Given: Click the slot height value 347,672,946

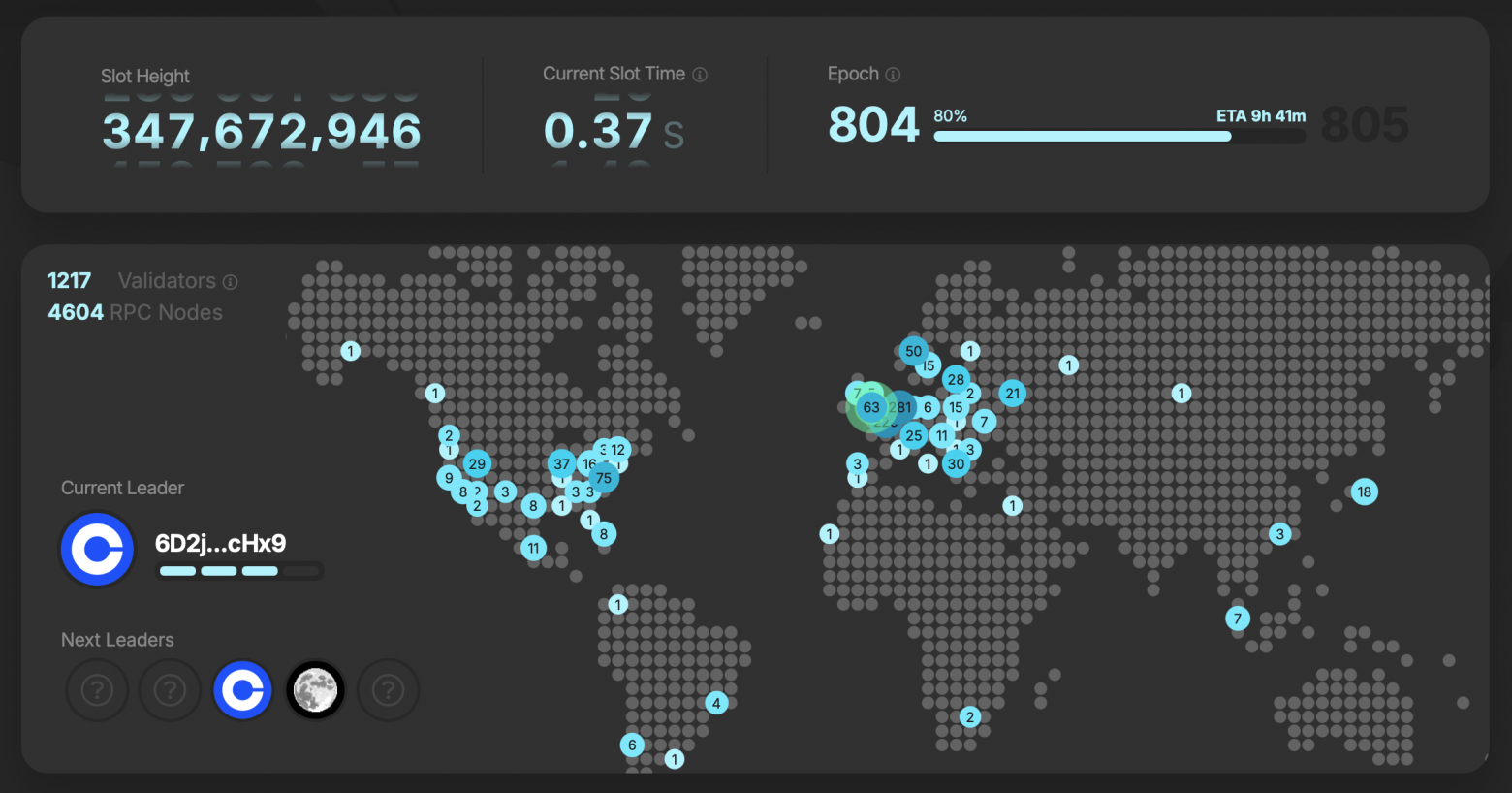Looking at the screenshot, I should pos(262,132).
